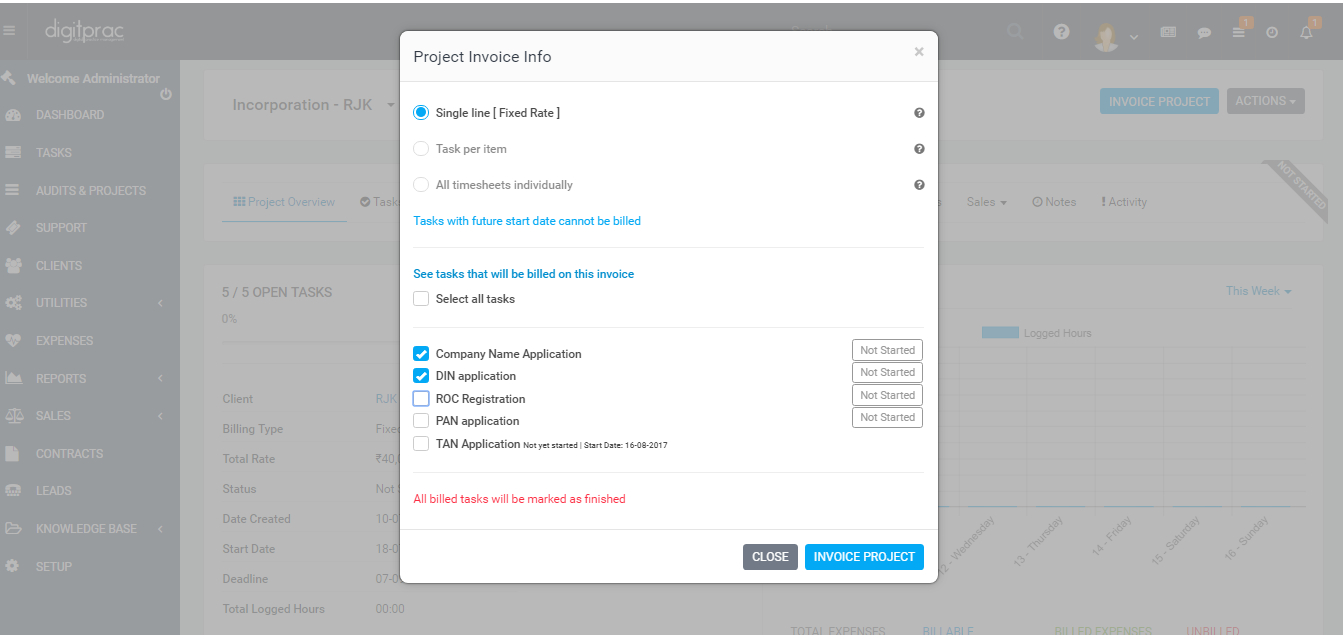Toggle the hamburger sidebar menu icon
This screenshot has width=1343, height=639.
coord(9,31)
